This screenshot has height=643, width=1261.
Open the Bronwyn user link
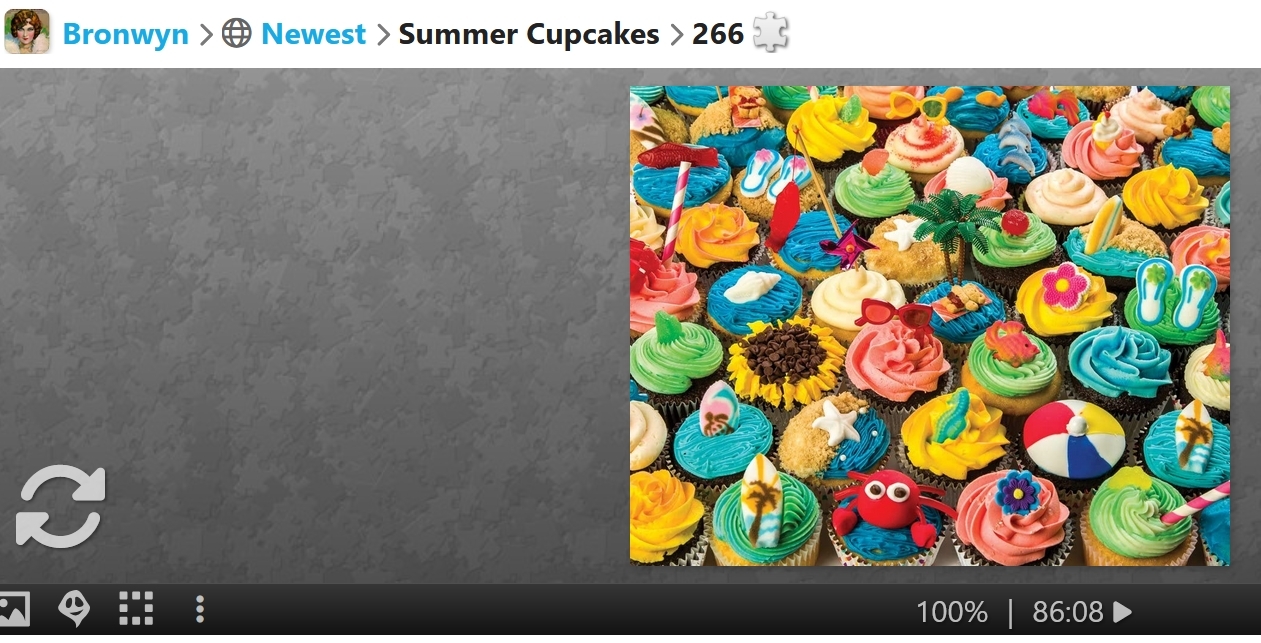tap(125, 34)
